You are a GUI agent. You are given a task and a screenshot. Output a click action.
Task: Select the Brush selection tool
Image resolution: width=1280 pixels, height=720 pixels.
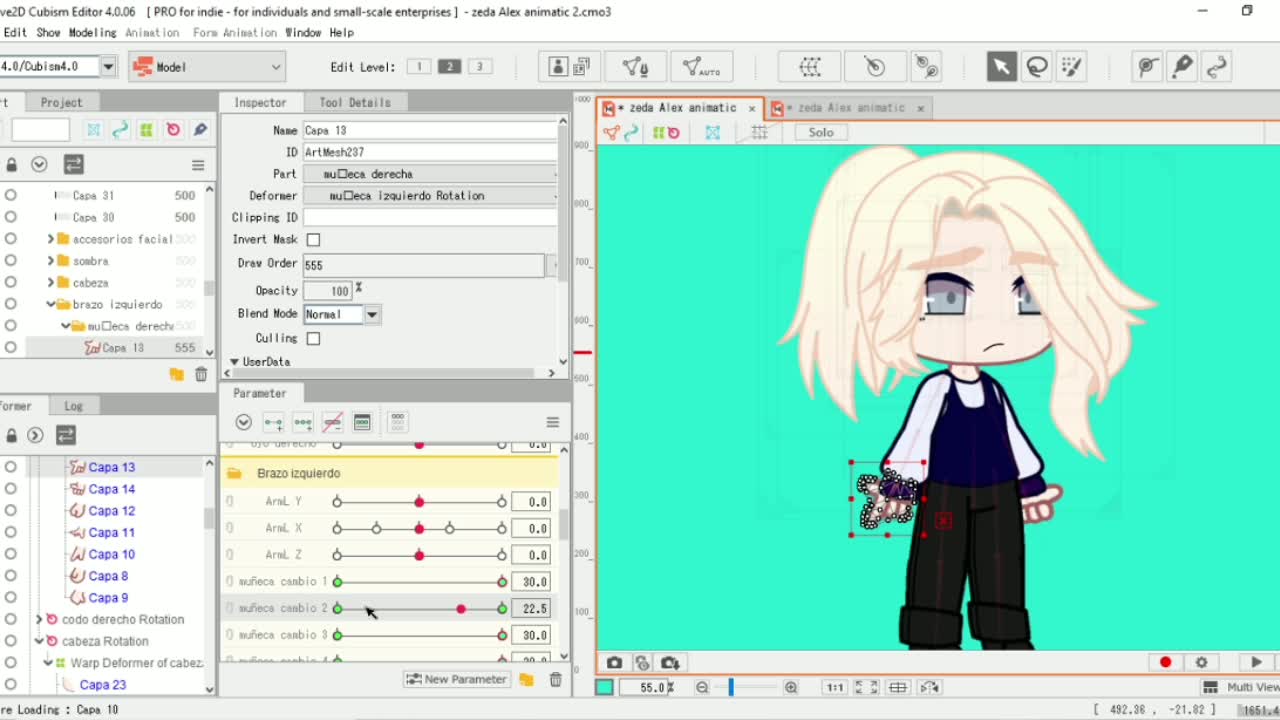pyautogui.click(x=1072, y=67)
